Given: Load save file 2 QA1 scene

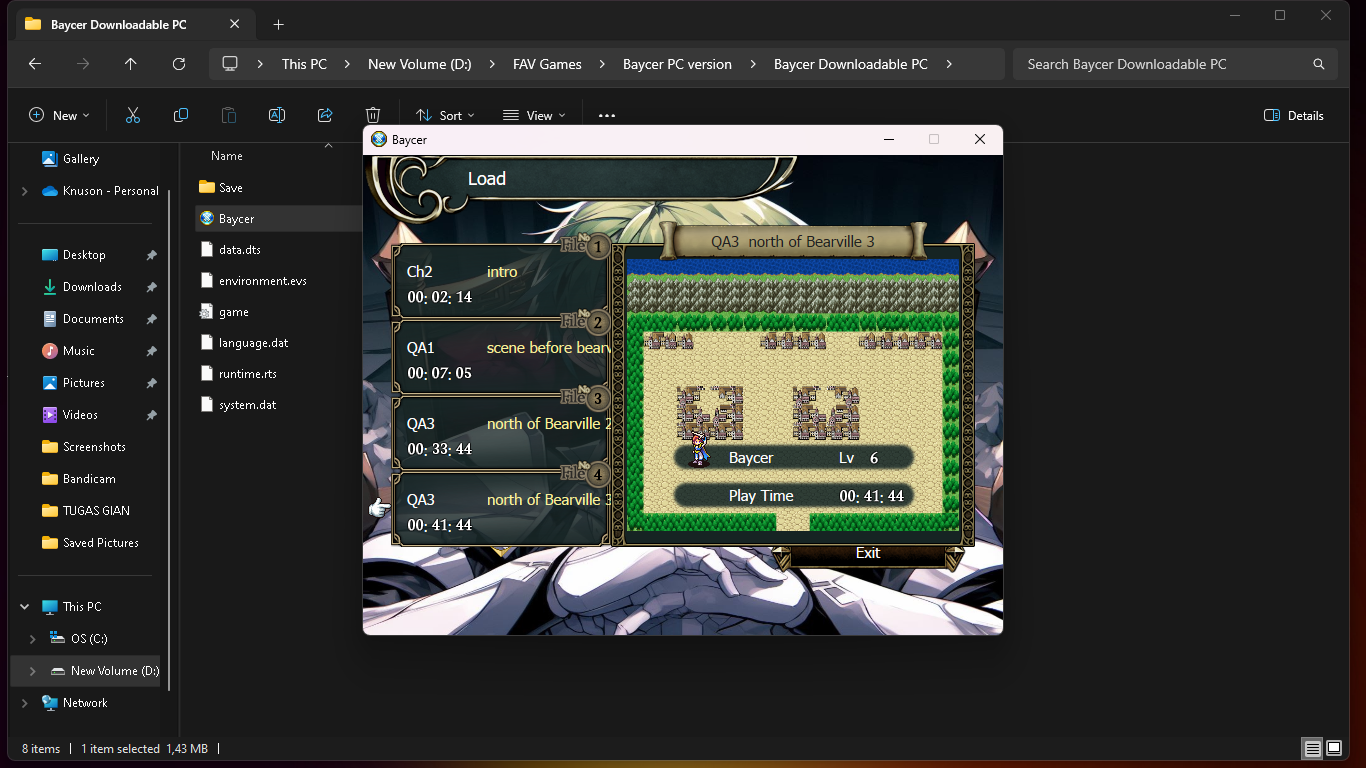Looking at the screenshot, I should tap(500, 359).
